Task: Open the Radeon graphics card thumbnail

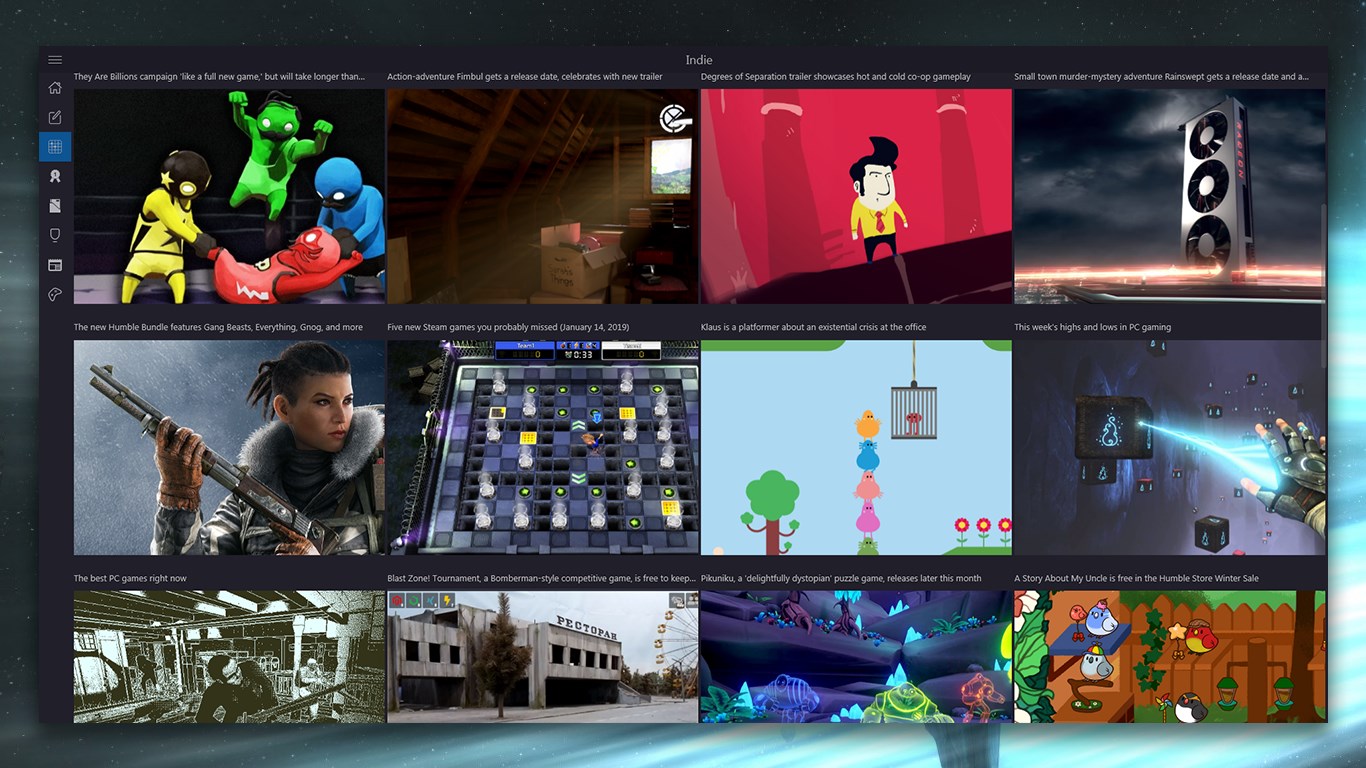Action: (x=1170, y=196)
